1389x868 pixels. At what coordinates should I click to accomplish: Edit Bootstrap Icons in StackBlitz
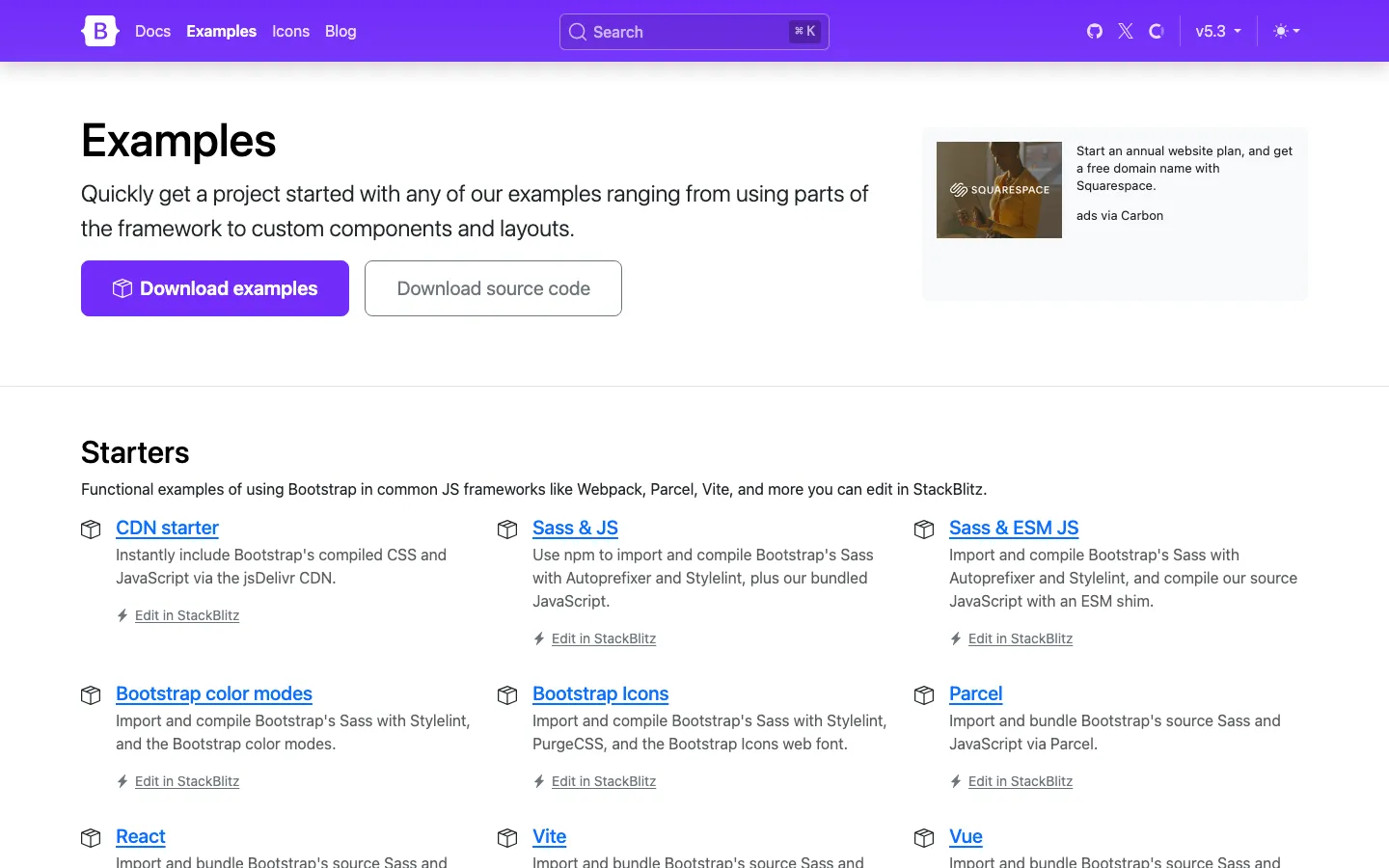point(604,781)
